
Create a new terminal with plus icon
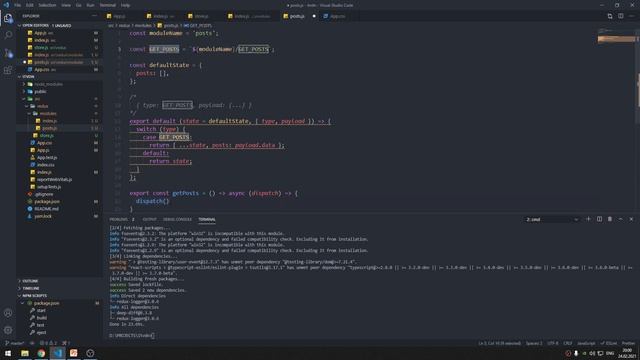(x=588, y=219)
